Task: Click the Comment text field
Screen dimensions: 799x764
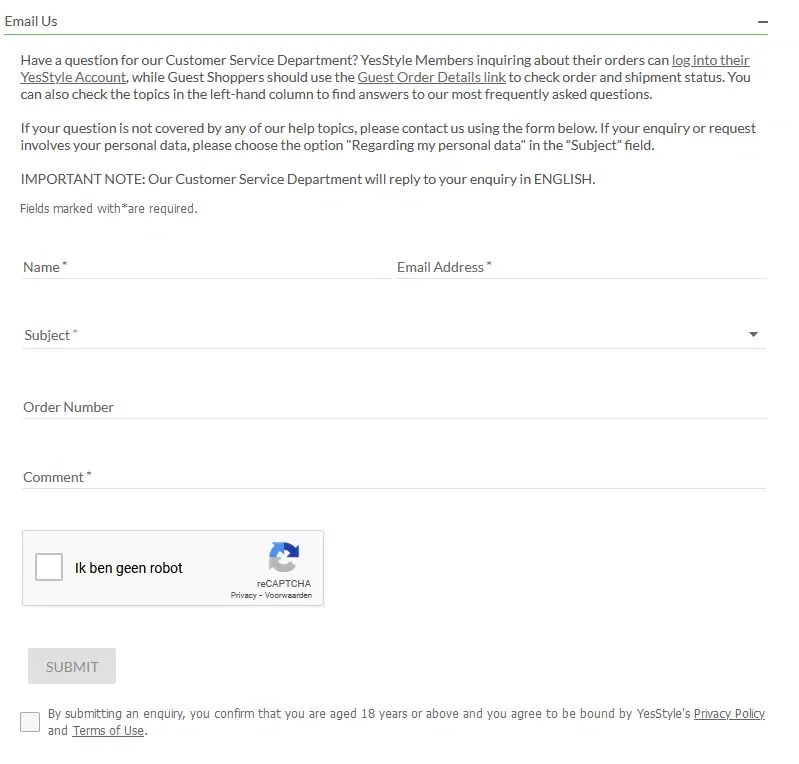Action: tap(393, 477)
